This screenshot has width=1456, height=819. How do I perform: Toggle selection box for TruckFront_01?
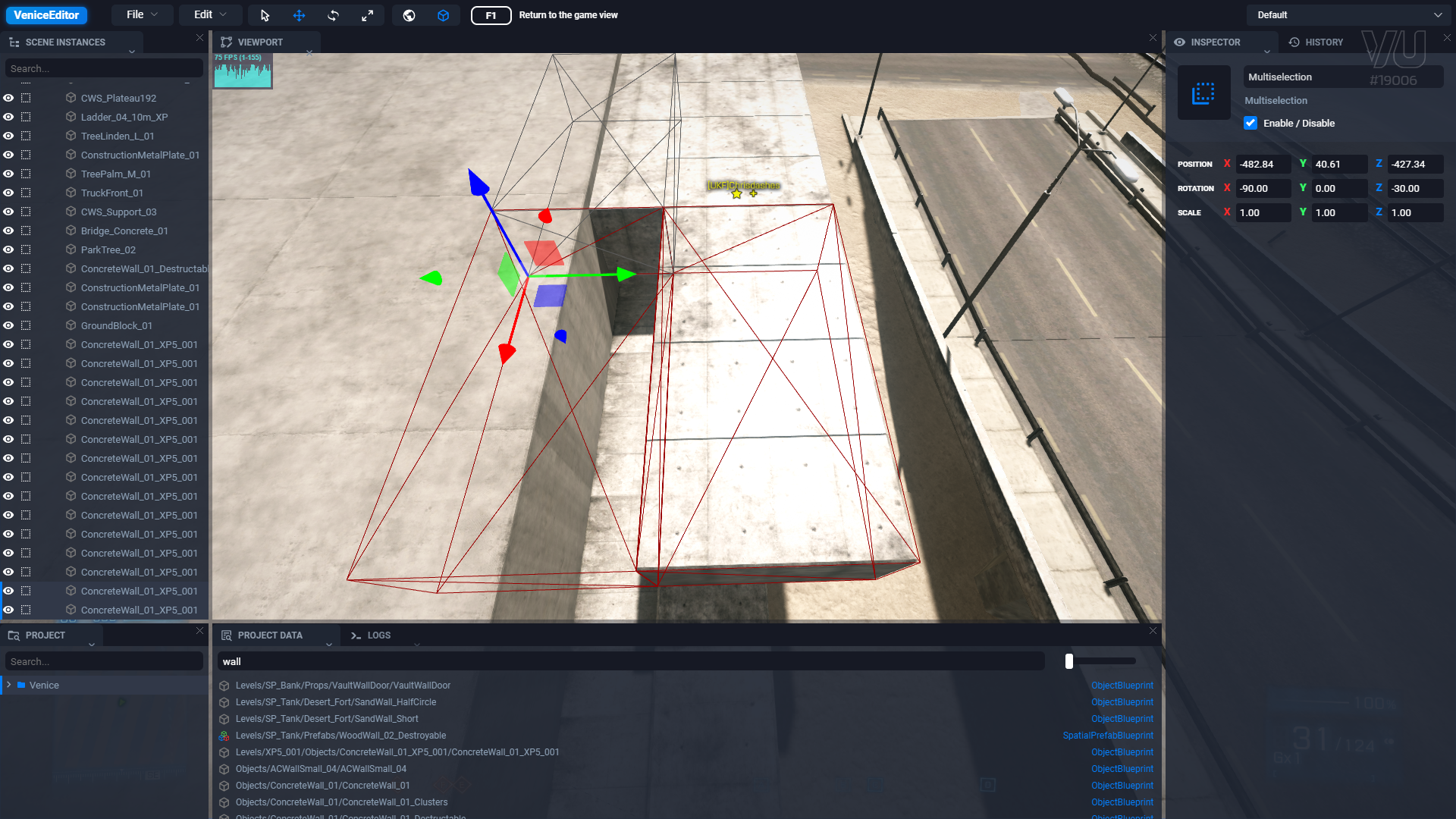pyautogui.click(x=26, y=193)
